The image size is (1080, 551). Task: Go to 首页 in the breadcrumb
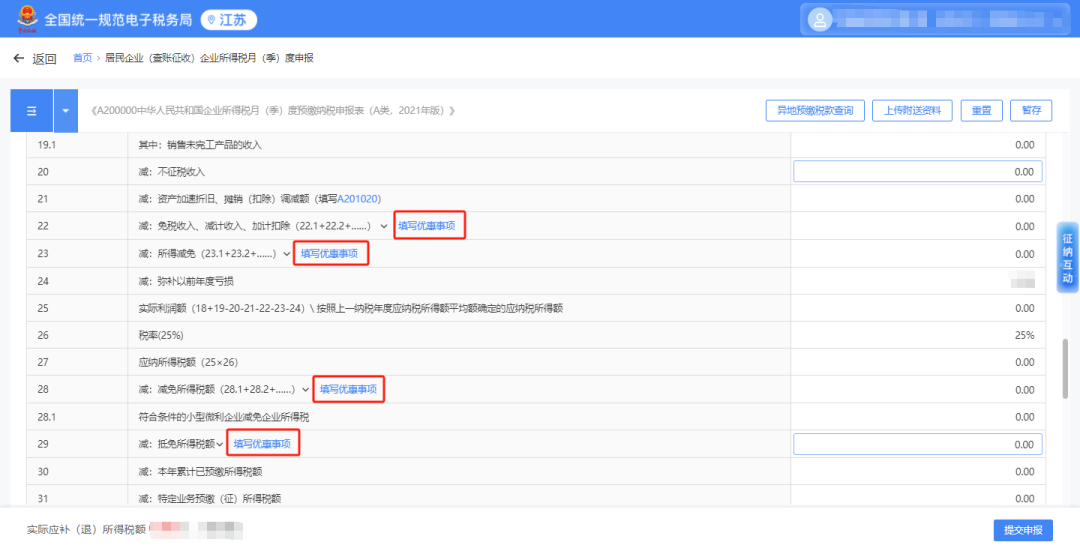[x=82, y=59]
